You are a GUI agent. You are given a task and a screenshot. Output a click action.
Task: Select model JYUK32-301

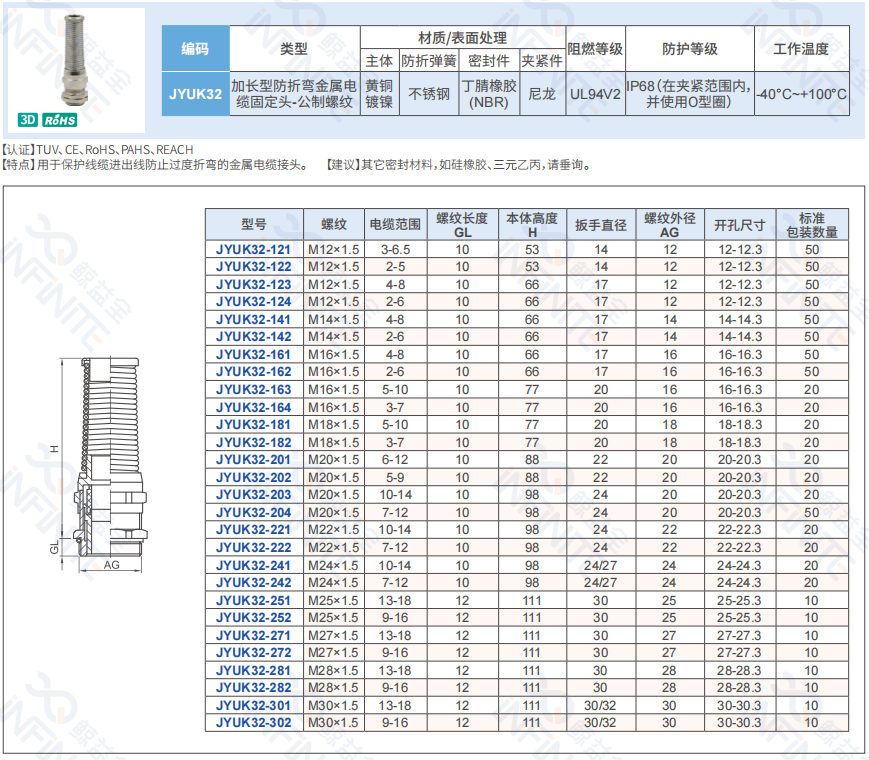(254, 705)
